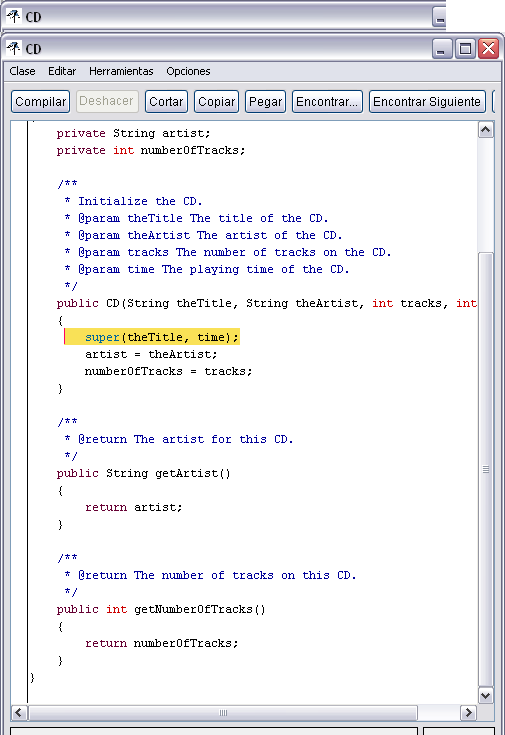This screenshot has height=735, width=505.
Task: Click the line 'private int numberOfTracks;'
Action: (x=151, y=150)
